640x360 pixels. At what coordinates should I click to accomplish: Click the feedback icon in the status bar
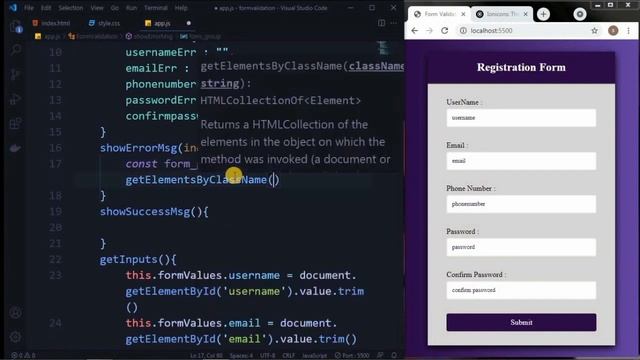pyautogui.click(x=380, y=356)
